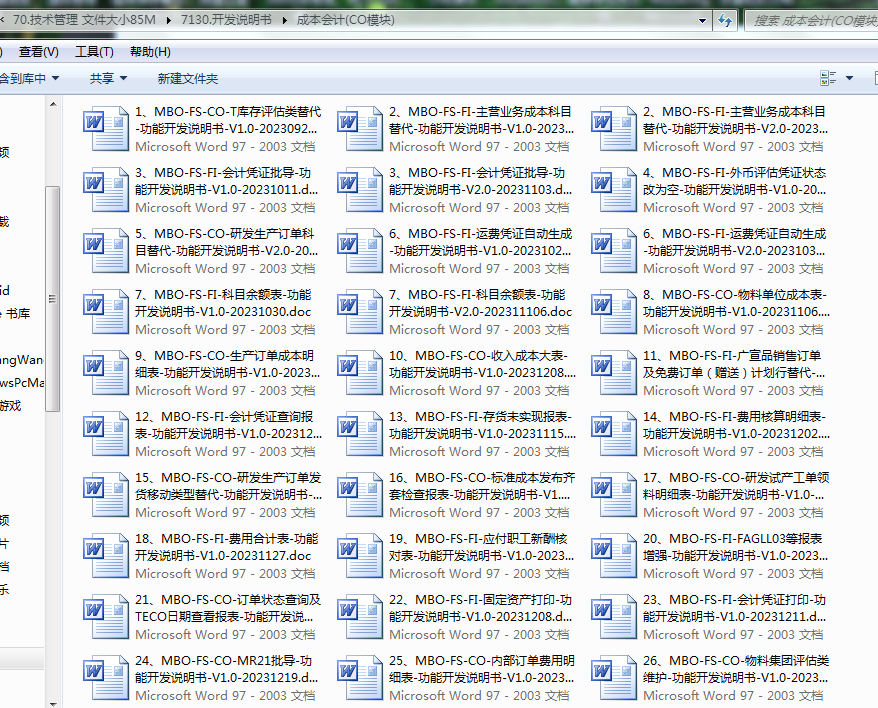Open the 帮助(H) menu

click(150, 52)
